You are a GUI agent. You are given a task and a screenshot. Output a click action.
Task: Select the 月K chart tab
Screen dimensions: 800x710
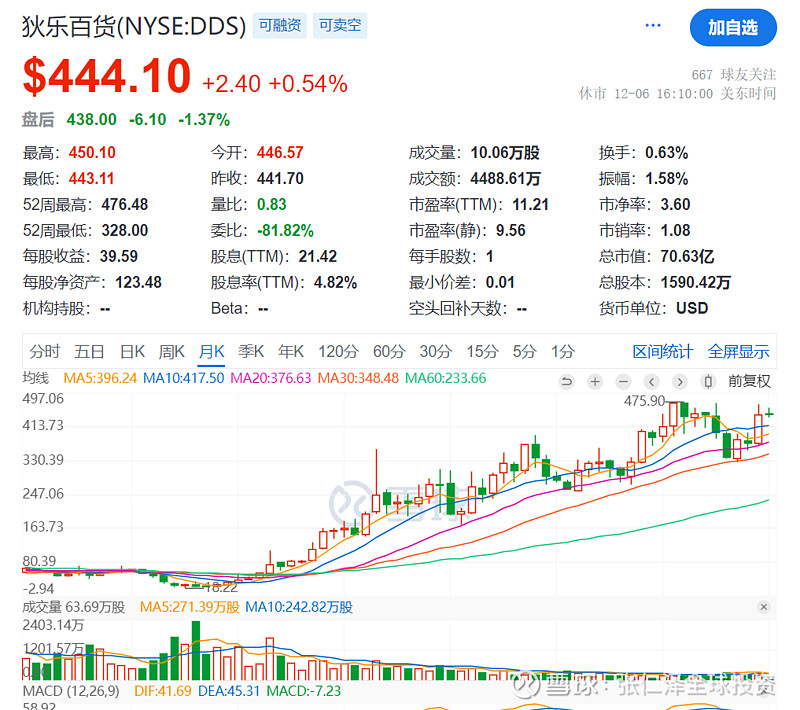pos(211,351)
